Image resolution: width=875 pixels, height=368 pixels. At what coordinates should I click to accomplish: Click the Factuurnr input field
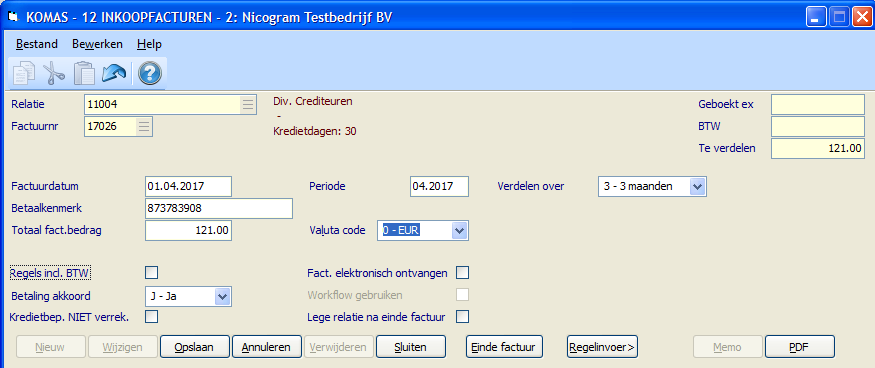[118, 127]
